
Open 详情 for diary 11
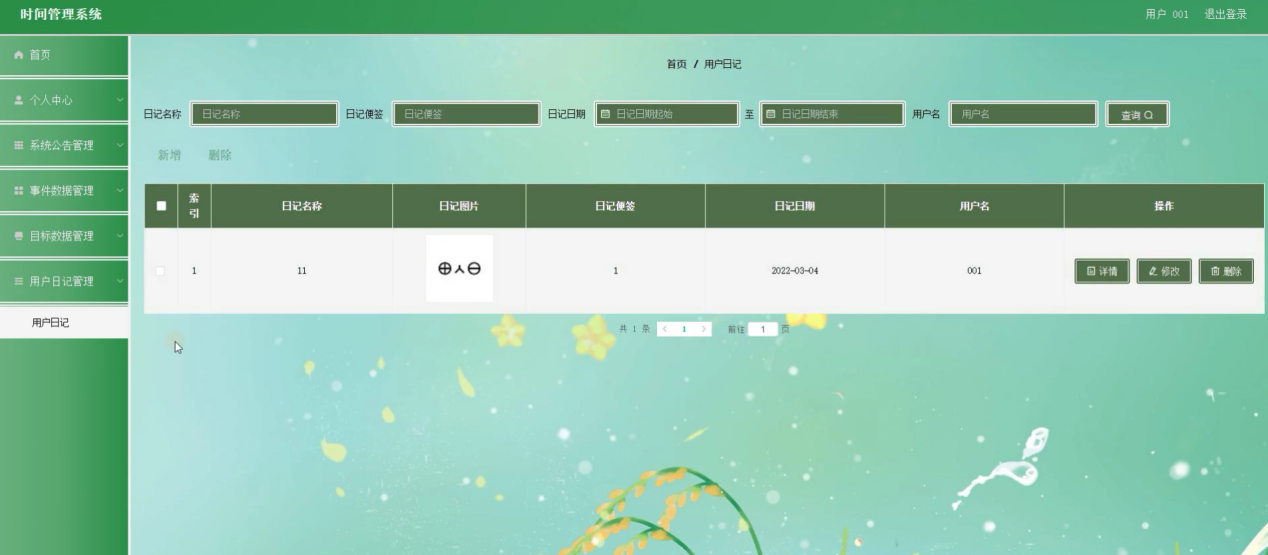point(1102,271)
